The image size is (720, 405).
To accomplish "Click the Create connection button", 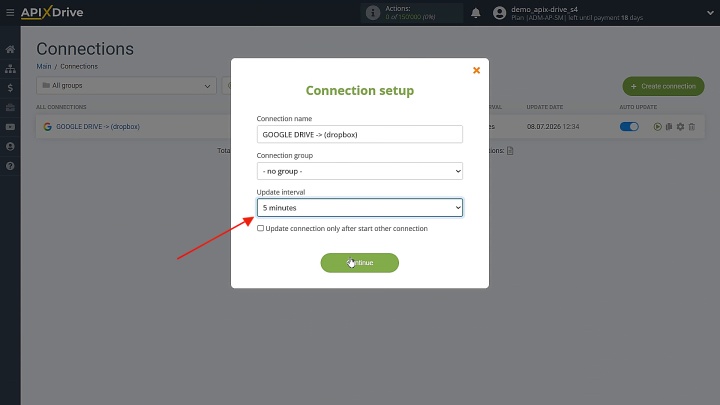I will pyautogui.click(x=663, y=86).
